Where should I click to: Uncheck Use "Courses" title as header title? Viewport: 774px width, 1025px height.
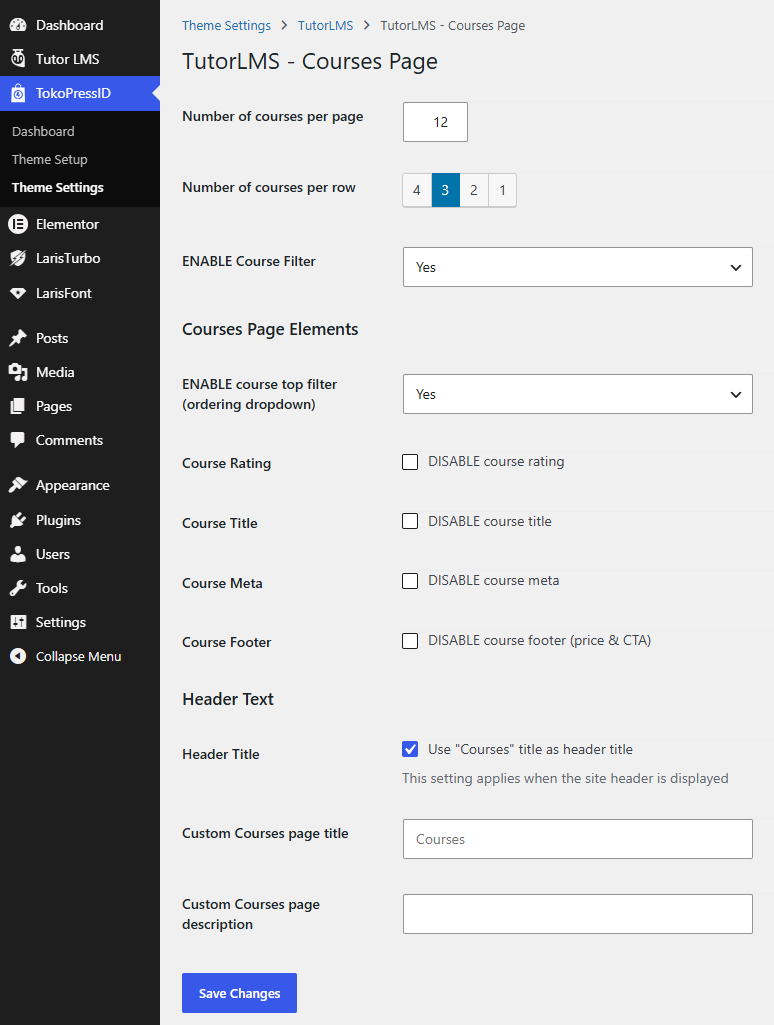click(x=410, y=749)
